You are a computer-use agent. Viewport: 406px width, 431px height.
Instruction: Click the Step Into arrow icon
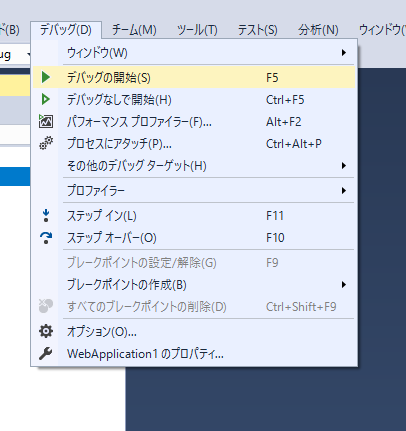46,216
